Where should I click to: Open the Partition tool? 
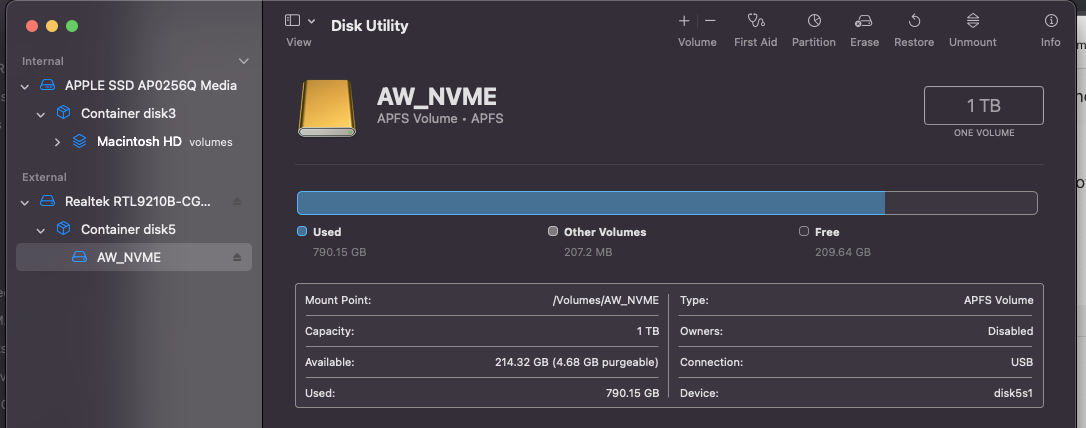[x=813, y=21]
